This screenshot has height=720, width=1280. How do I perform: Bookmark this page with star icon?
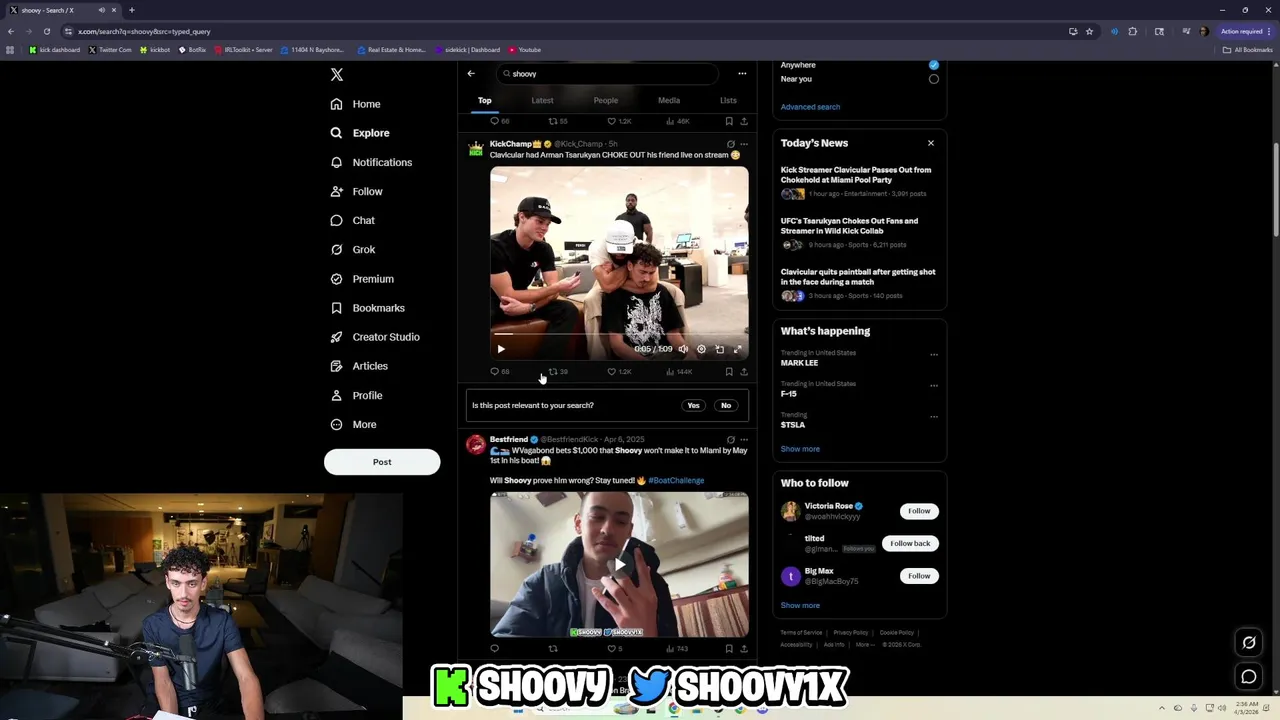point(1089,31)
